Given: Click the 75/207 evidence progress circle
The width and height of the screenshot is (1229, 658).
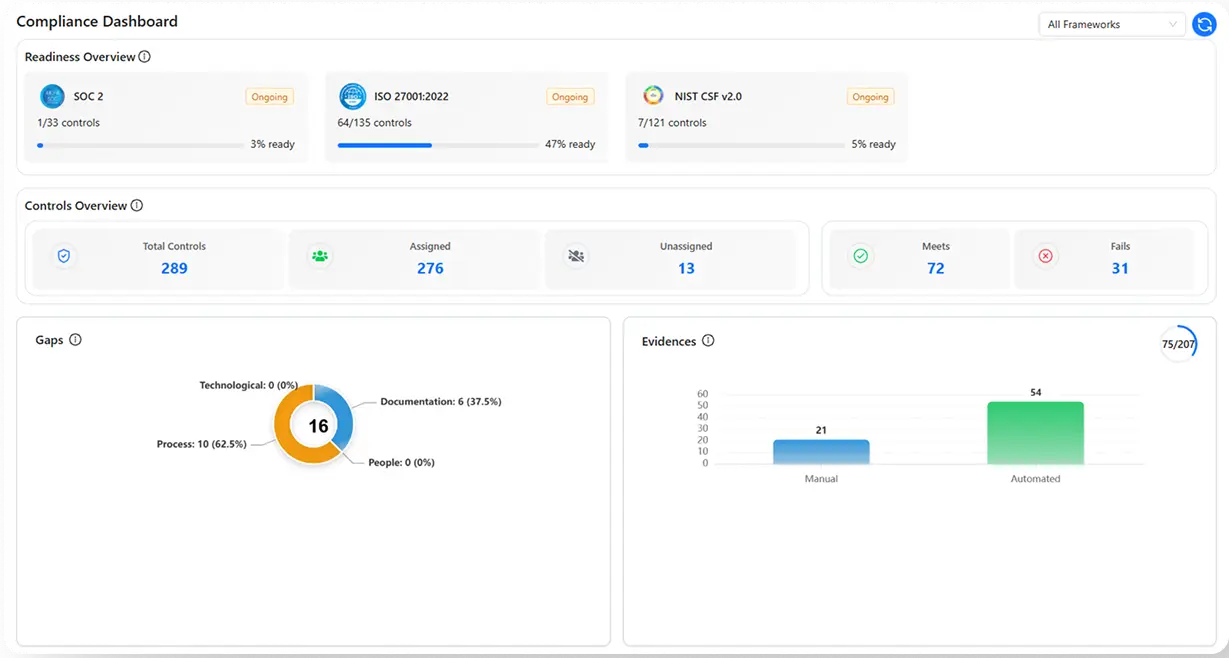Looking at the screenshot, I should pyautogui.click(x=1178, y=344).
